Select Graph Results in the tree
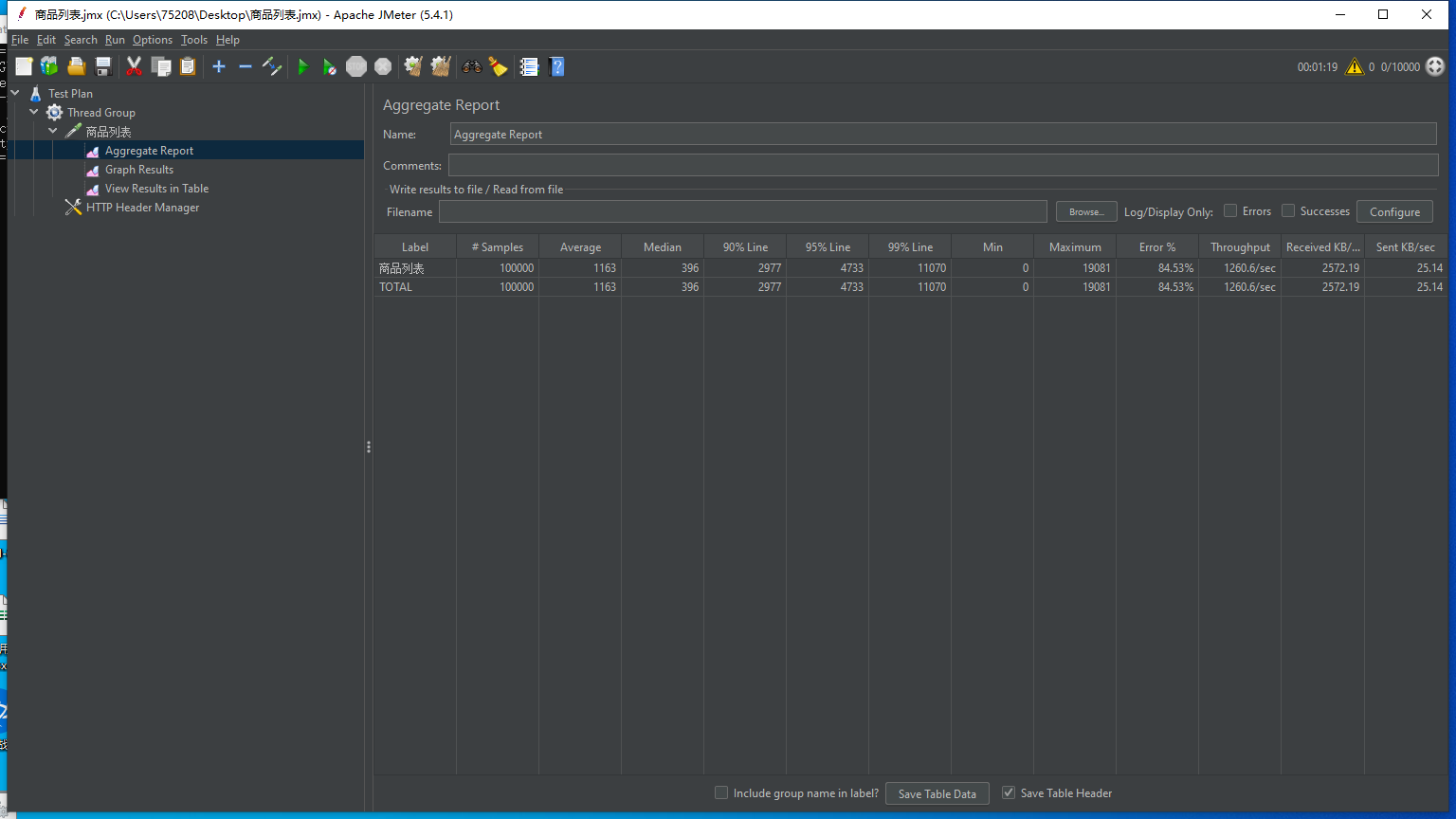The width and height of the screenshot is (1456, 819). [x=139, y=170]
